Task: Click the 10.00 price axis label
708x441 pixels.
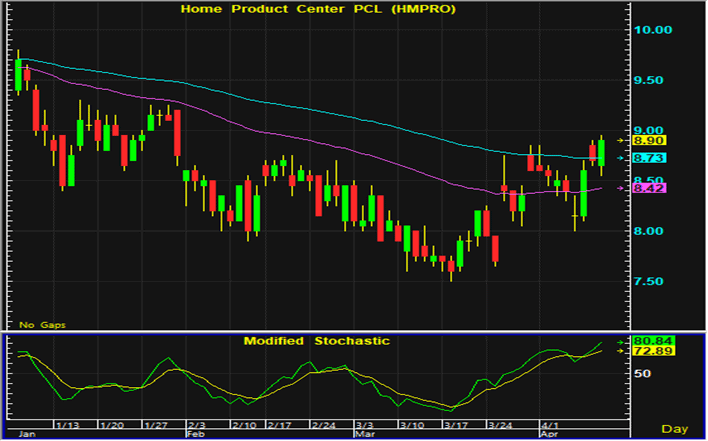Action: point(663,30)
